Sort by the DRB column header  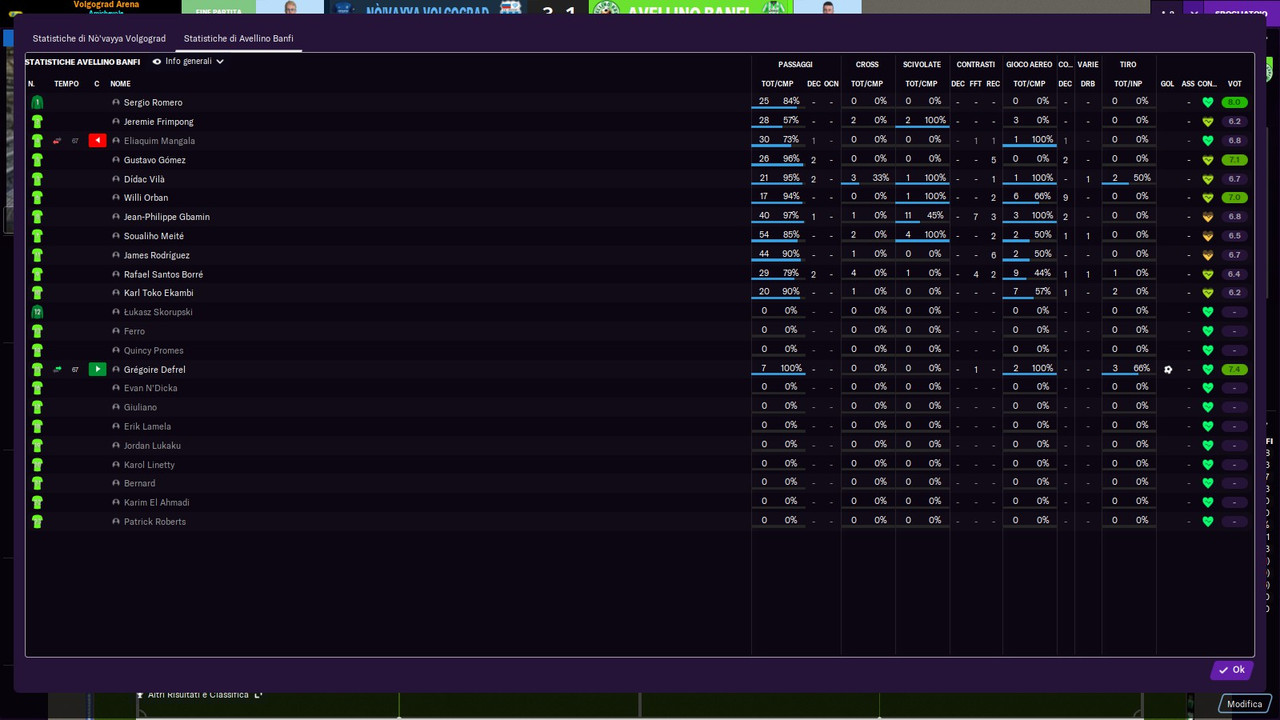pyautogui.click(x=1088, y=84)
